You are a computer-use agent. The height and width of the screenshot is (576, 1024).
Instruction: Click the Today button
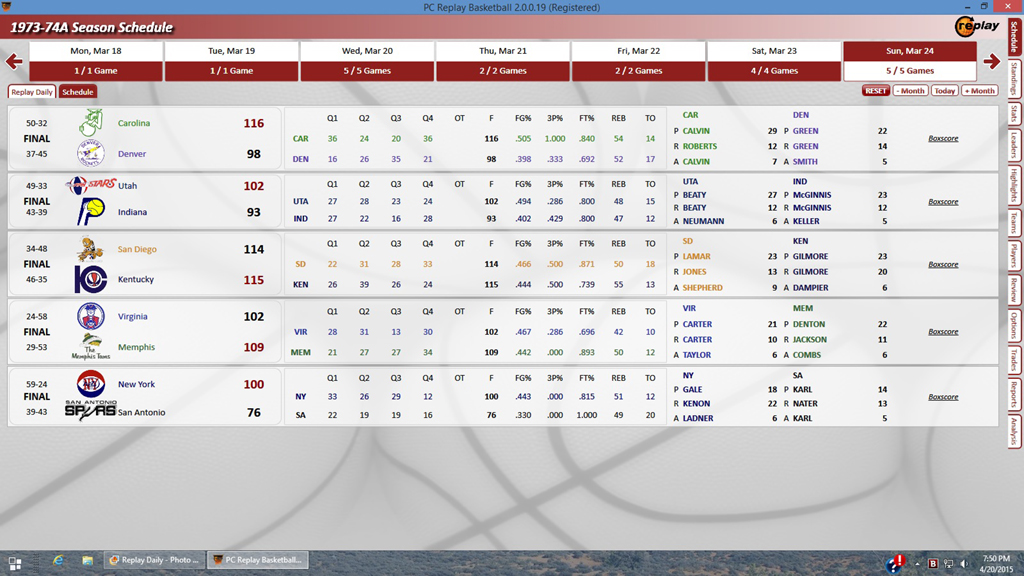coord(944,91)
